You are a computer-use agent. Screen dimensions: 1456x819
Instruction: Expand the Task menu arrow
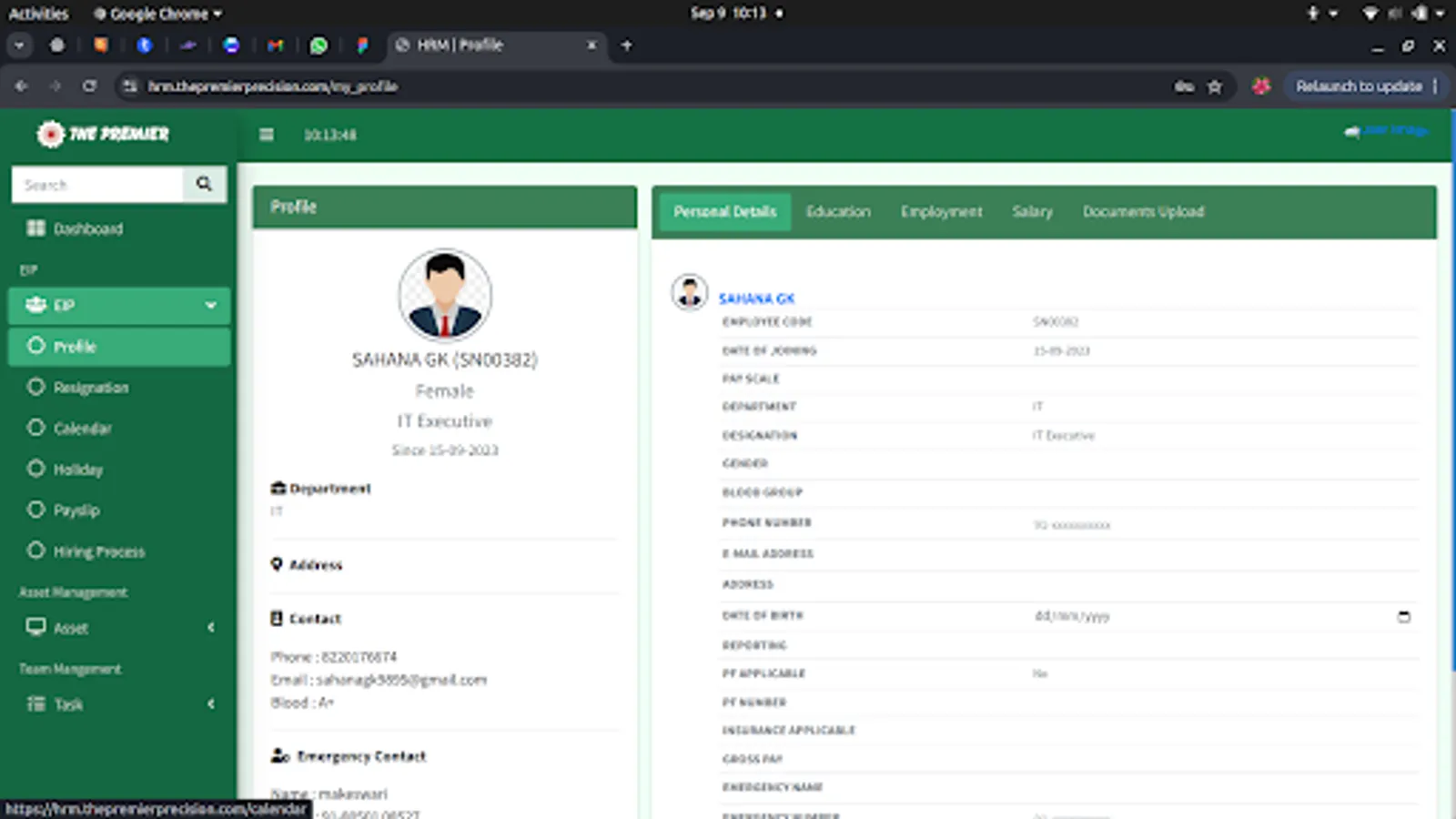click(x=211, y=703)
